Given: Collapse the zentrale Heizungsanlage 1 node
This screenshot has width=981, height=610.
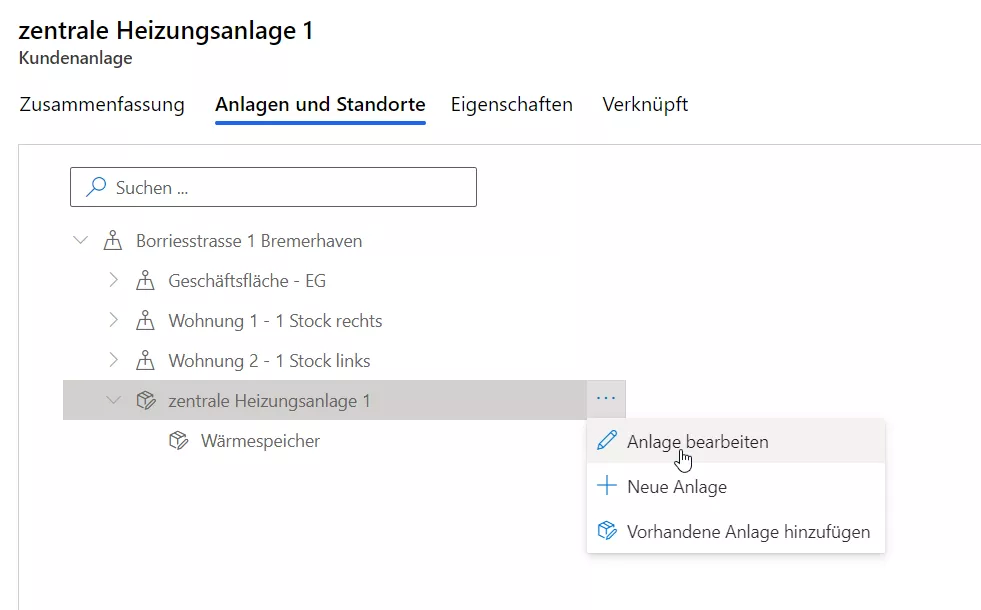Looking at the screenshot, I should point(113,401).
